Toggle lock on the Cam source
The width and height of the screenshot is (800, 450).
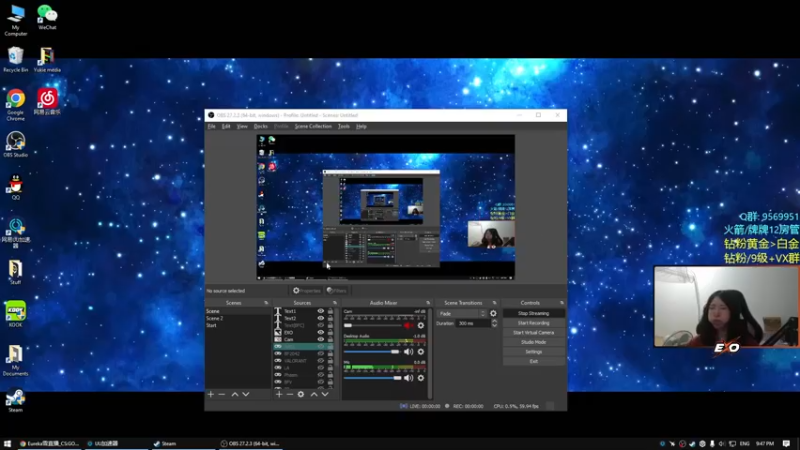330,339
